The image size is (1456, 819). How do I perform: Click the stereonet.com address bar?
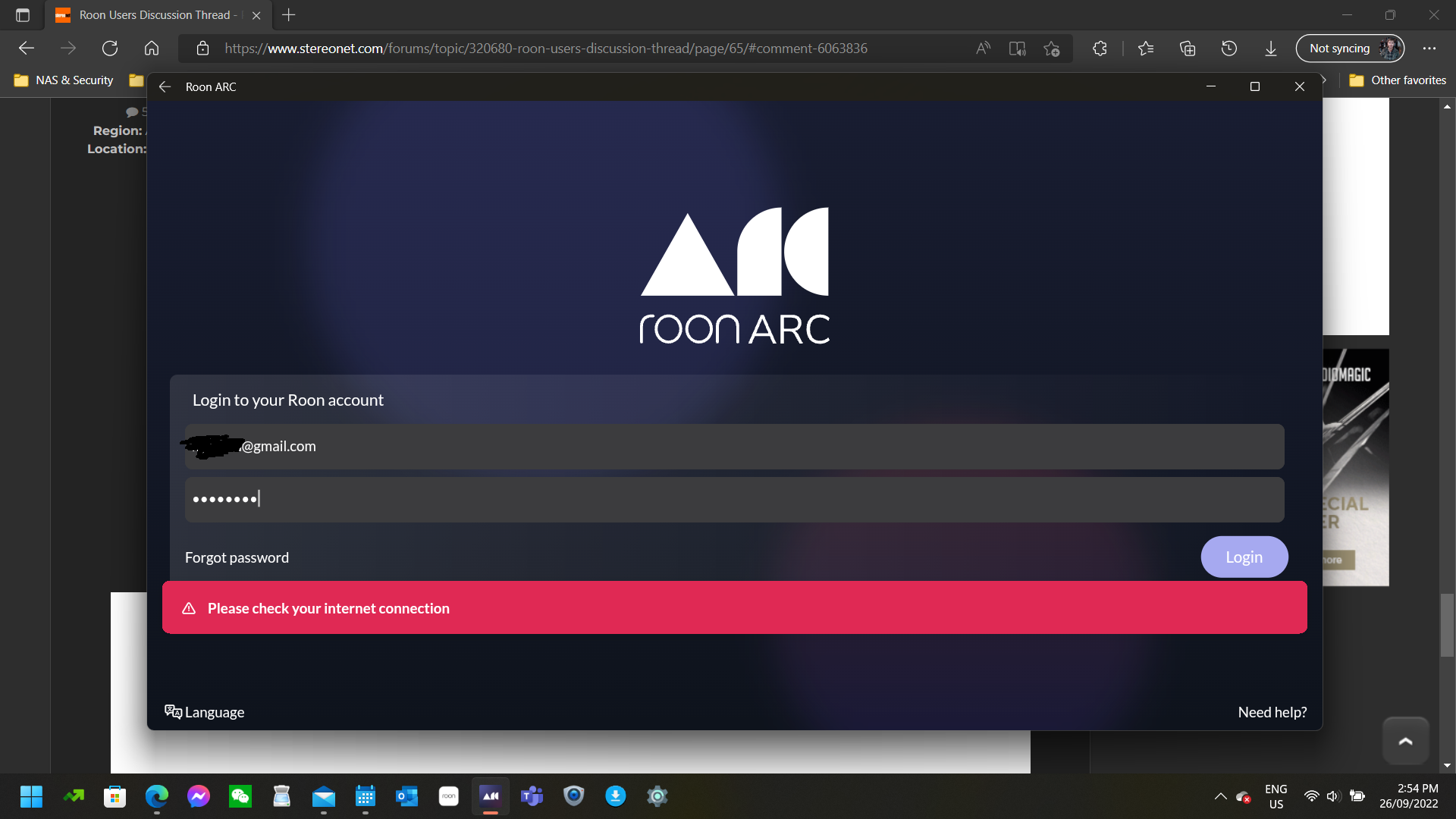(x=546, y=49)
